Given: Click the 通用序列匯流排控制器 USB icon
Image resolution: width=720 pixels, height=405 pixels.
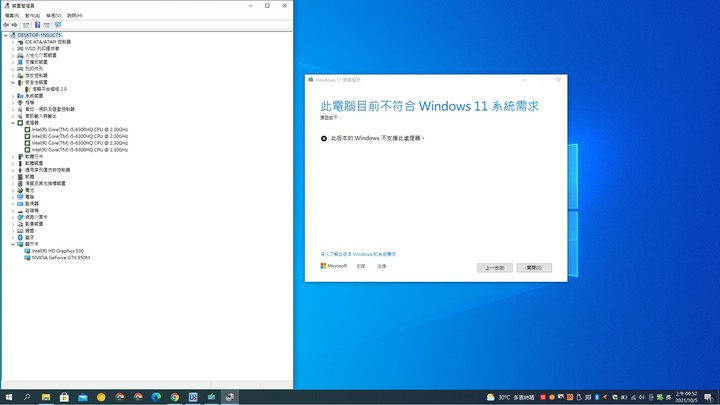Looking at the screenshot, I should coord(20,170).
